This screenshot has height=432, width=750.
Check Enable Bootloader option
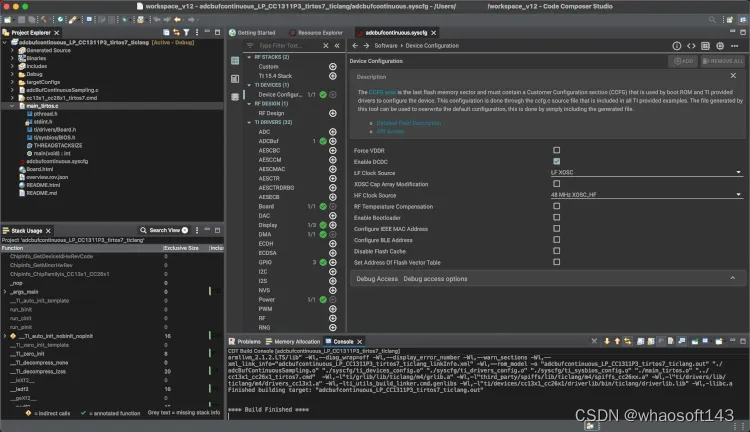[x=556, y=217]
